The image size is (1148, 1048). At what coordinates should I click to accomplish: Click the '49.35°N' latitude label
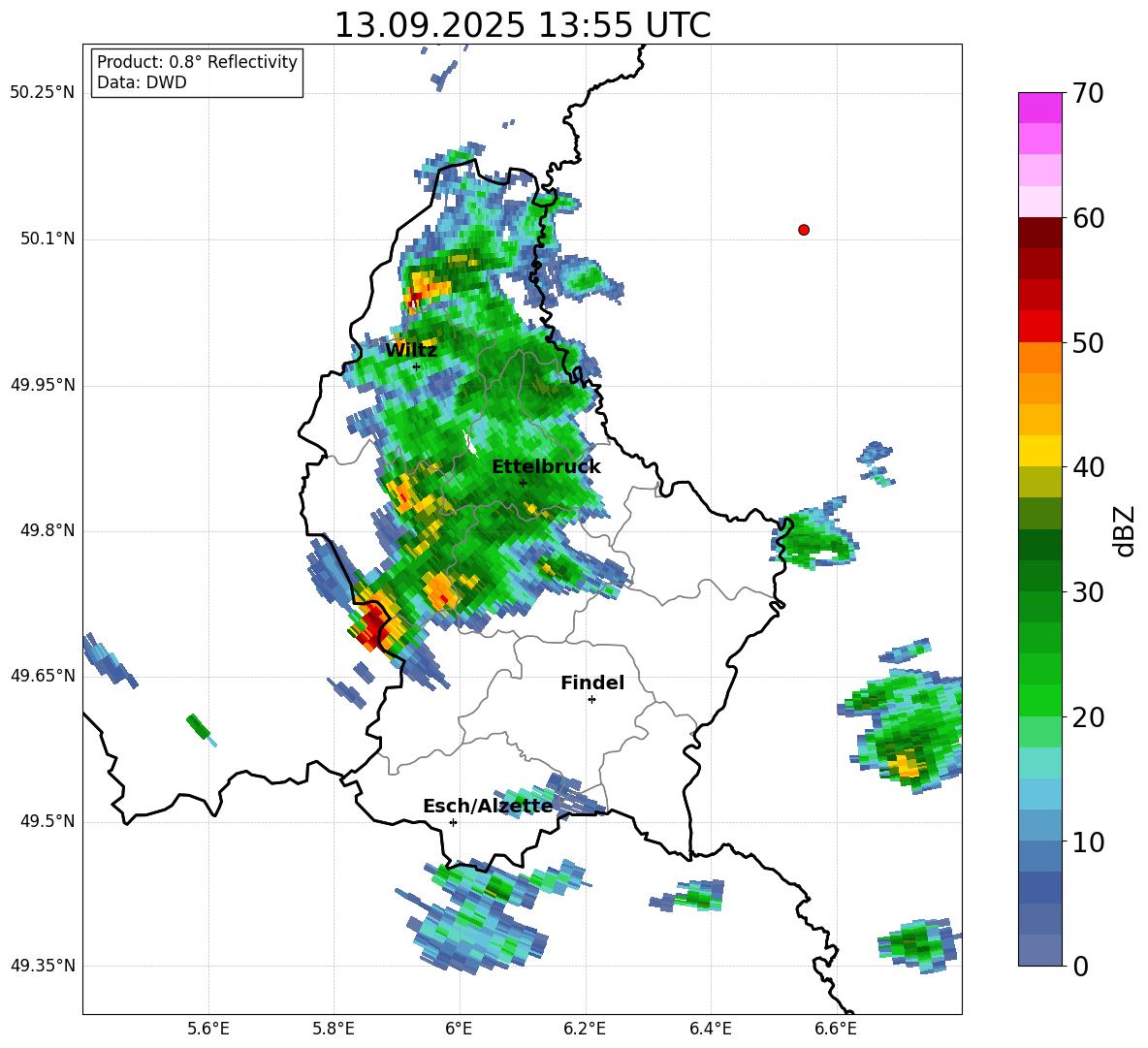[43, 966]
